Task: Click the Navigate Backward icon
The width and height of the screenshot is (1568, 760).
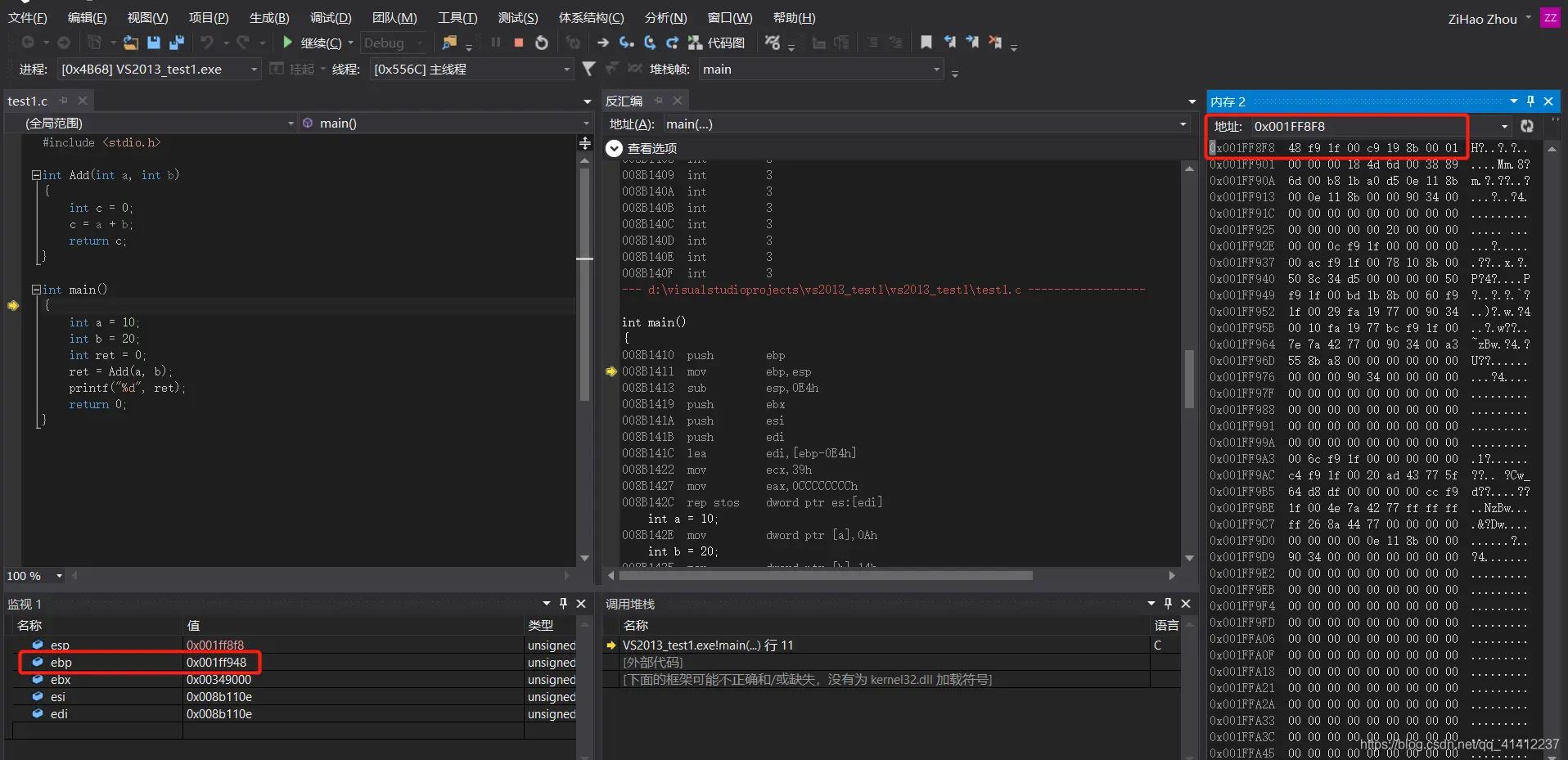Action: click(28, 43)
